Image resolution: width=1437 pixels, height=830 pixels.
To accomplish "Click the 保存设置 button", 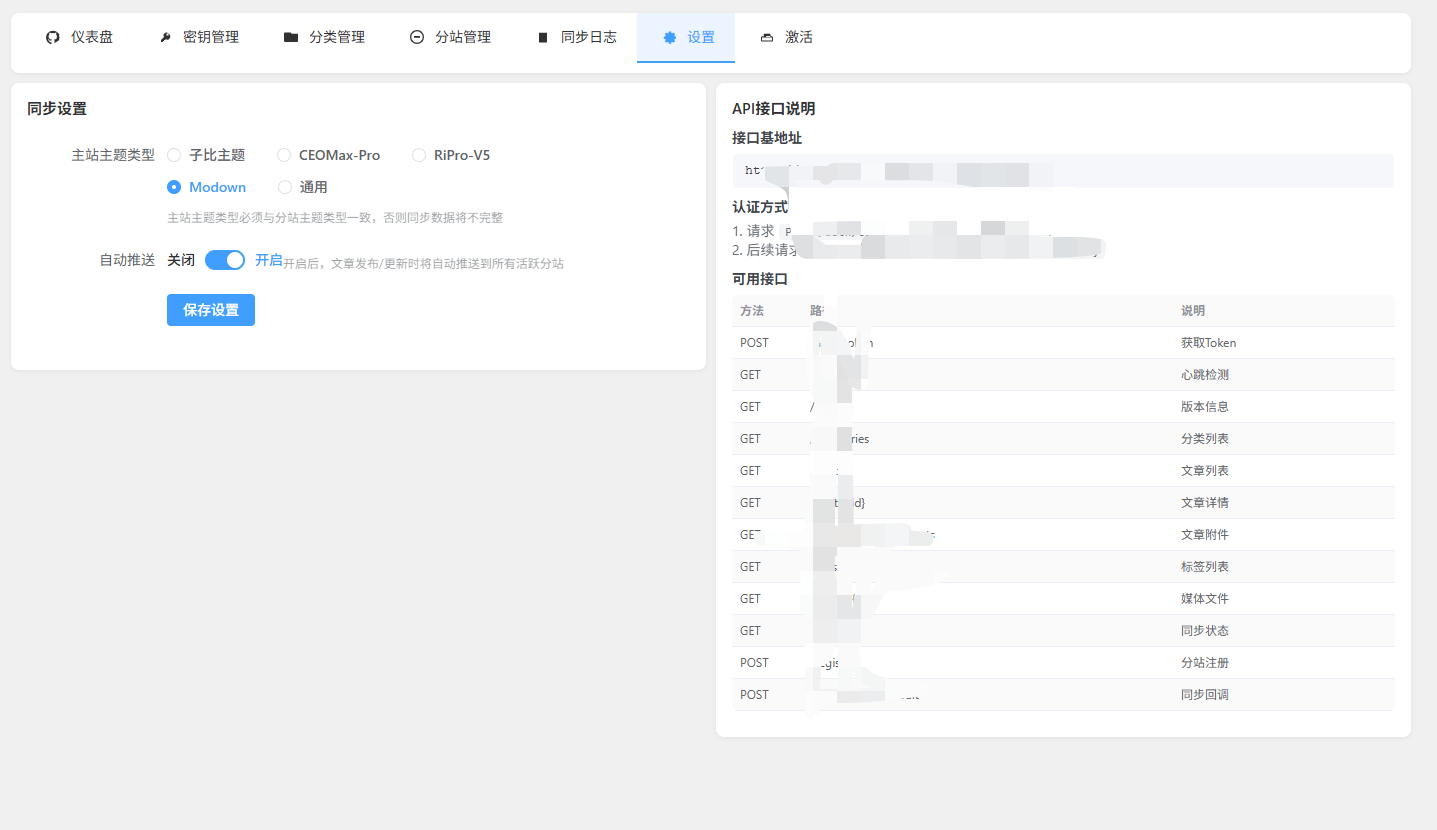I will tap(211, 310).
